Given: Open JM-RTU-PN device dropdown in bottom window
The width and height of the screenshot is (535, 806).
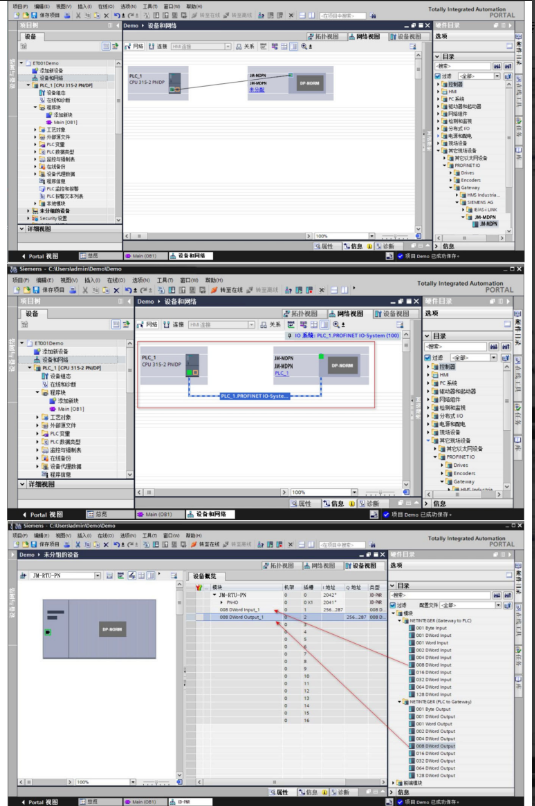Looking at the screenshot, I should [98, 576].
